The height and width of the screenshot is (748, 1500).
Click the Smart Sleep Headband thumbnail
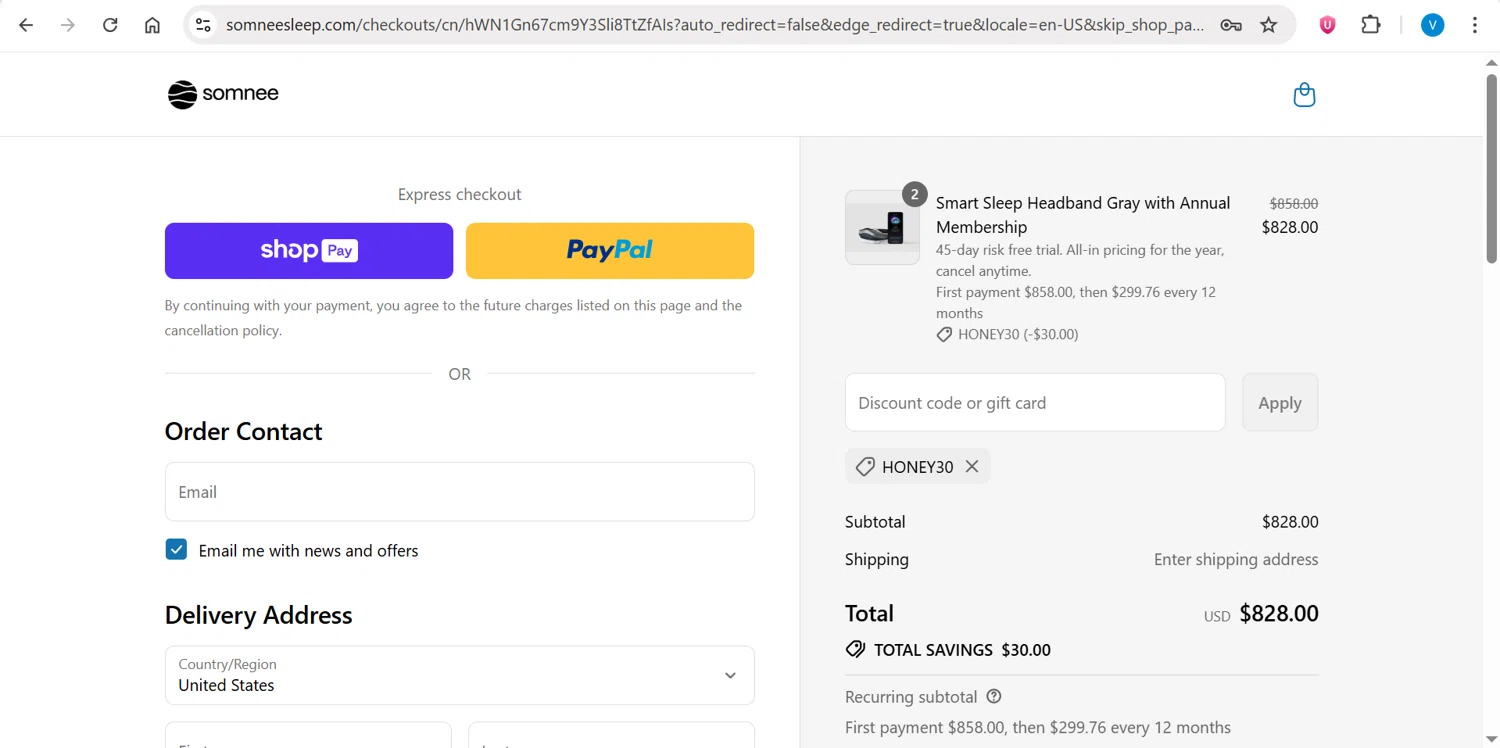click(882, 228)
